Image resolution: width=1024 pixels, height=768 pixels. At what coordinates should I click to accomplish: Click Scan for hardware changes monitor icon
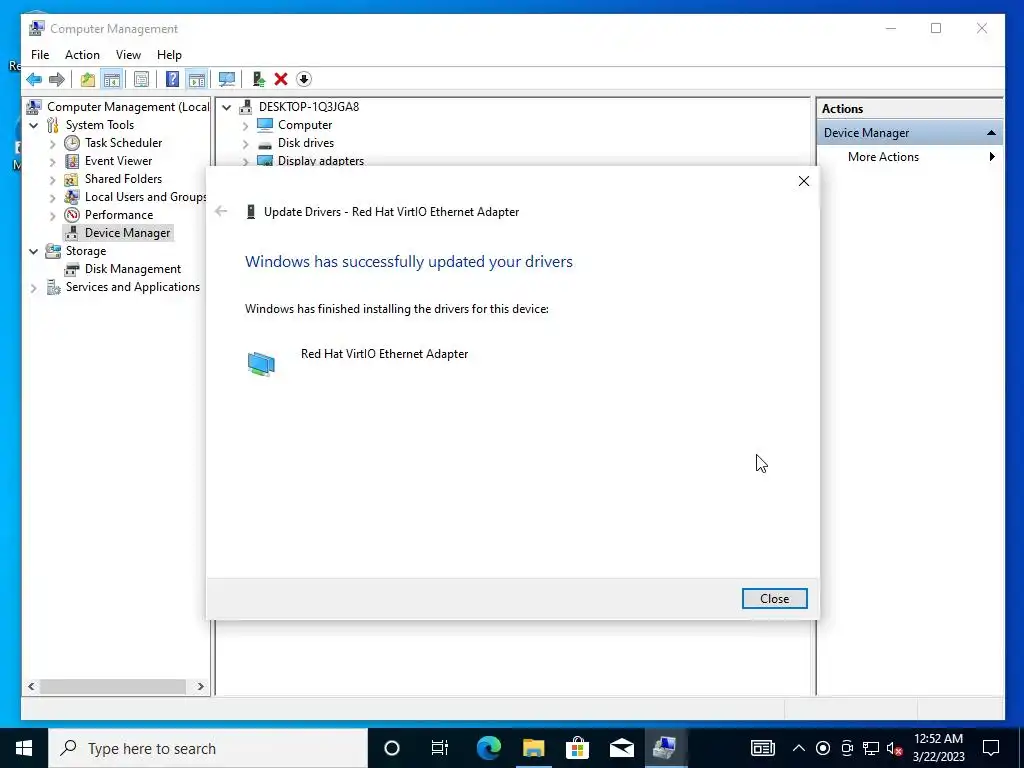pyautogui.click(x=227, y=80)
